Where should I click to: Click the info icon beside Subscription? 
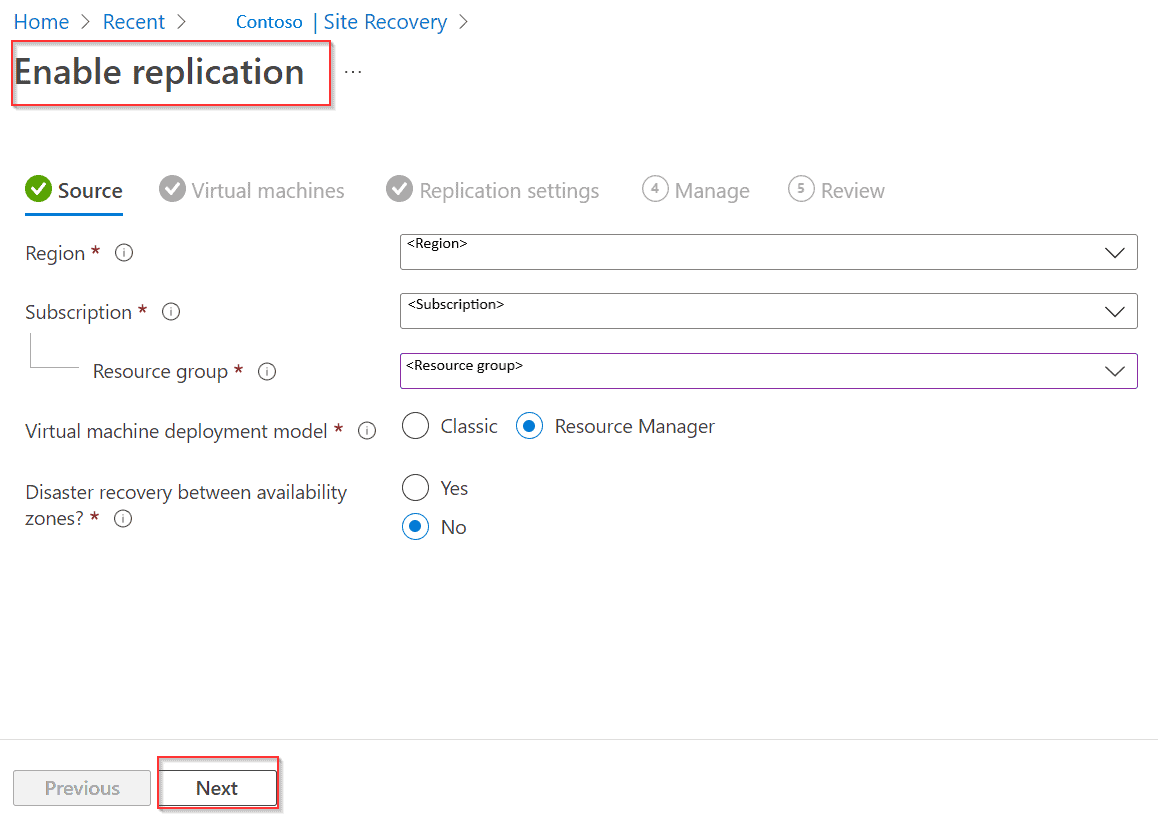click(x=170, y=311)
